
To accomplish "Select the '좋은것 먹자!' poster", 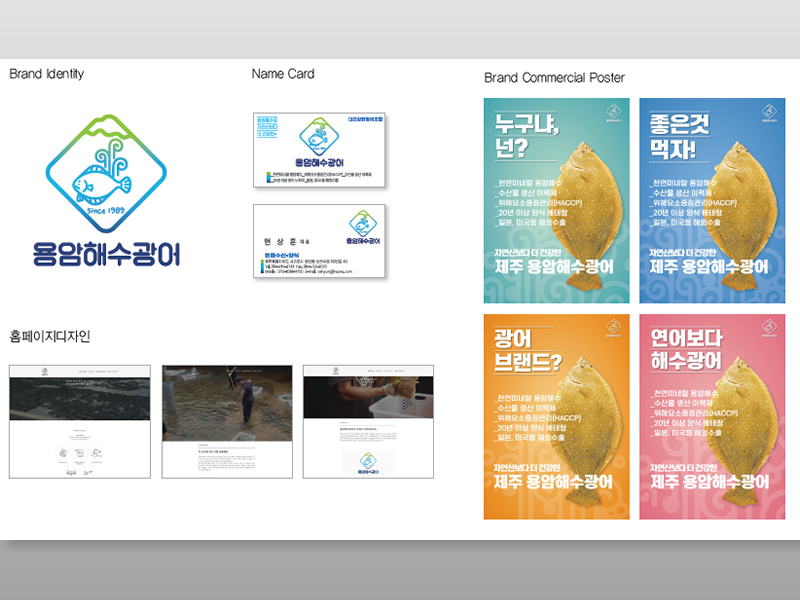I will click(x=712, y=200).
